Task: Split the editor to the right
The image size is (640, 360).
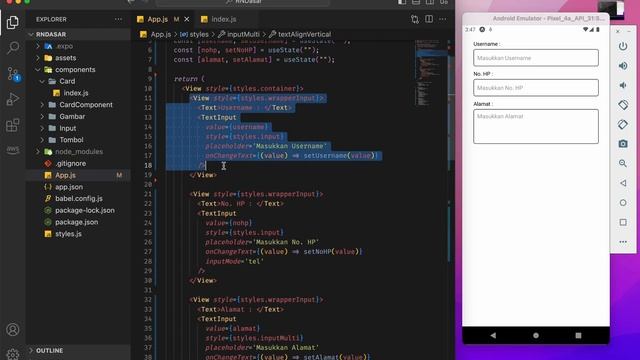Action: click(429, 19)
